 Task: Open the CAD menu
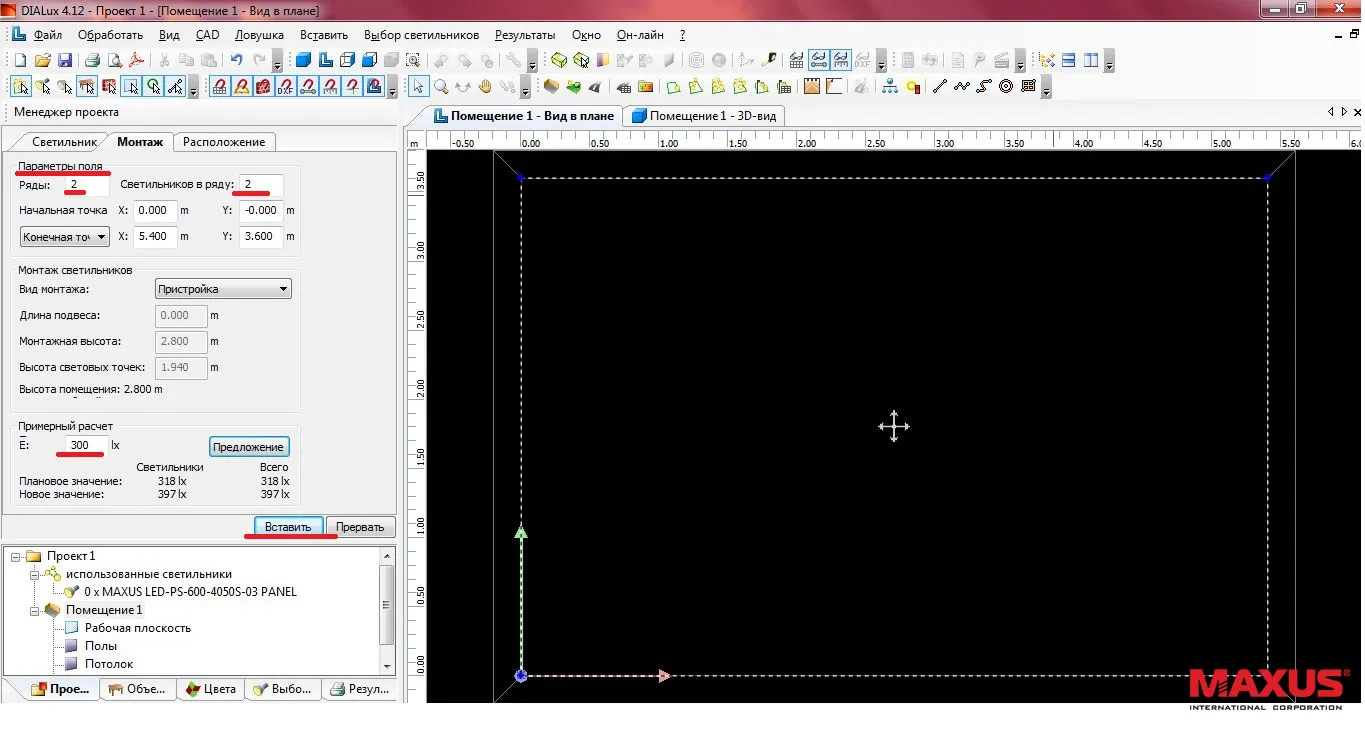pyautogui.click(x=207, y=35)
